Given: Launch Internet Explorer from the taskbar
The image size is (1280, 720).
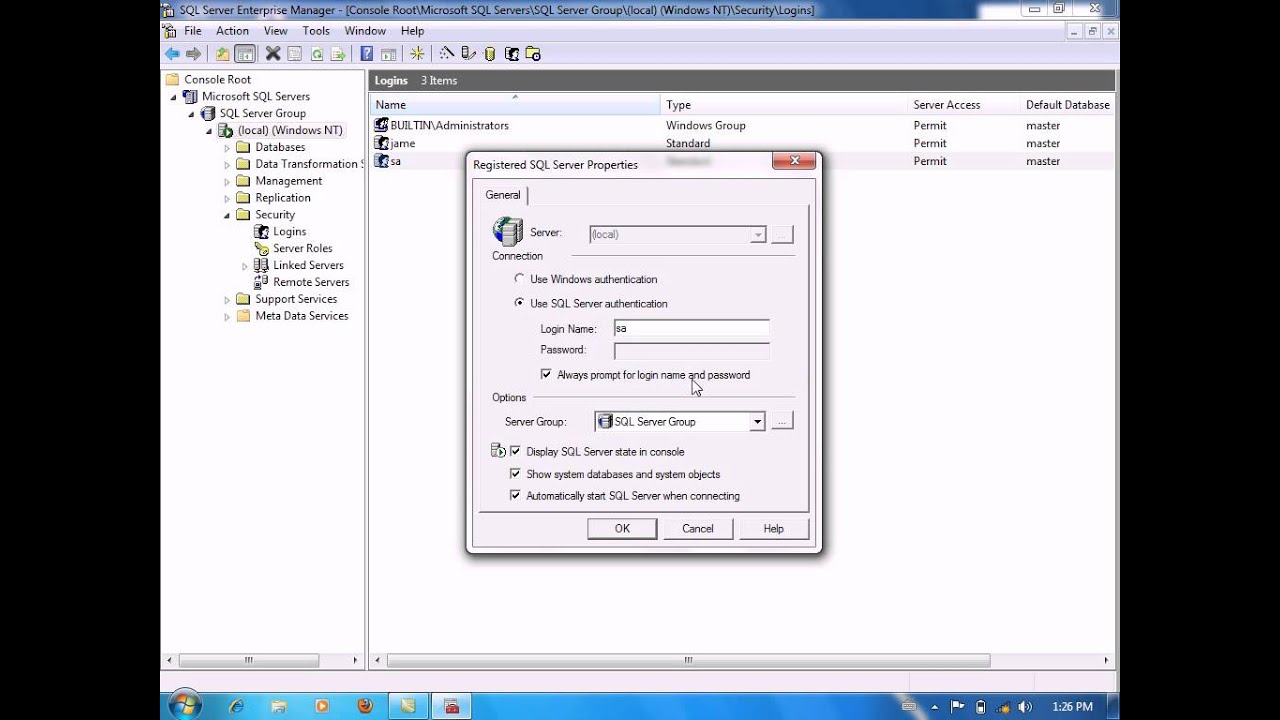Looking at the screenshot, I should (236, 706).
